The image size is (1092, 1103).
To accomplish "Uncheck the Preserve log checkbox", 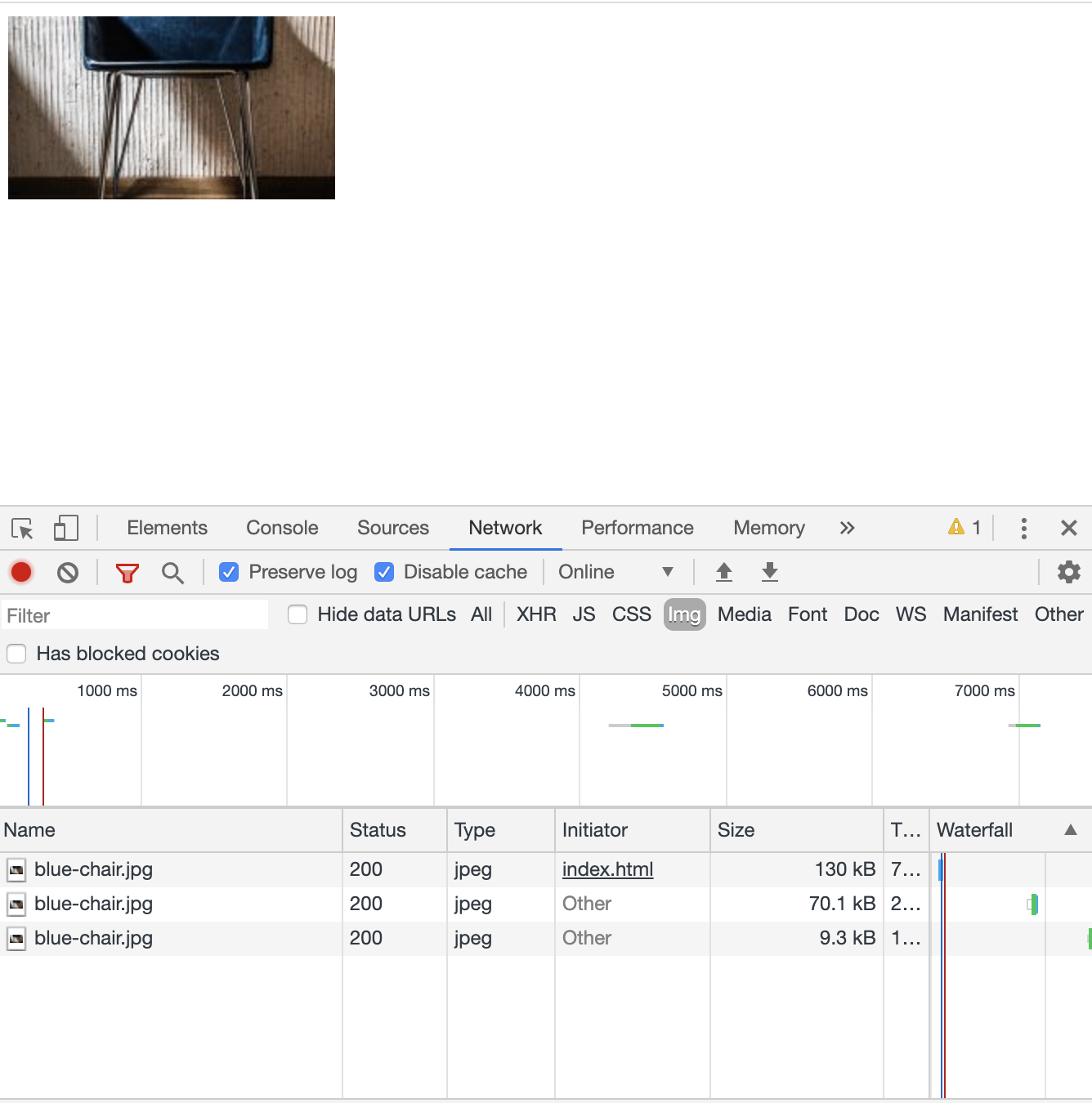I will (228, 572).
